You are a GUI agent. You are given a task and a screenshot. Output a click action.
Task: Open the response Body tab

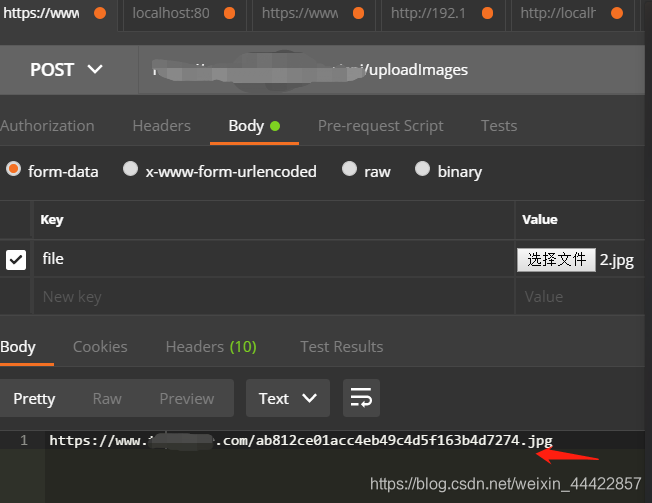pos(18,347)
